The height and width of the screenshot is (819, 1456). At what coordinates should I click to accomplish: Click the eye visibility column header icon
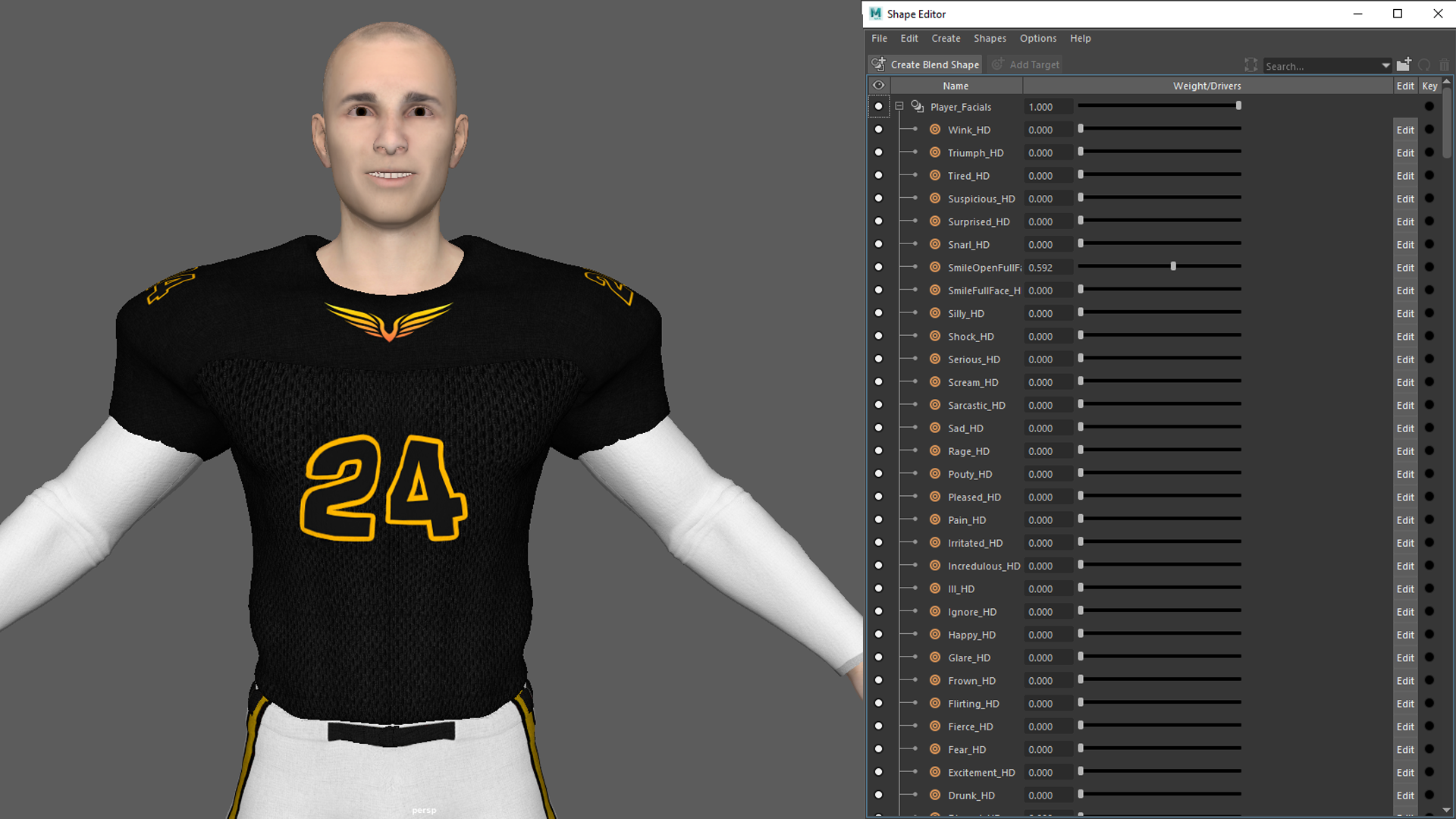(x=878, y=86)
